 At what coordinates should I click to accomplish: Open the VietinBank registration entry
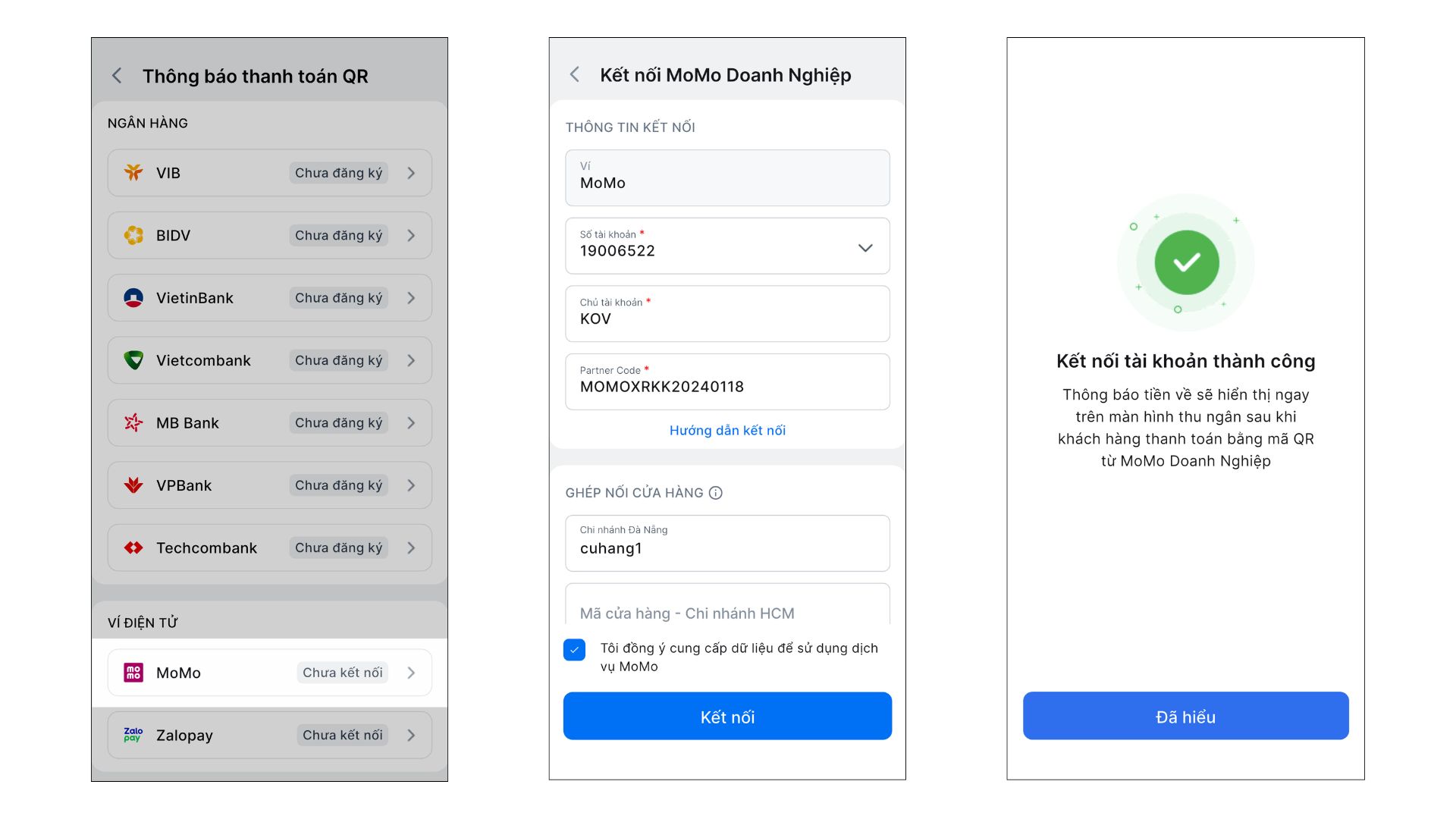point(269,298)
